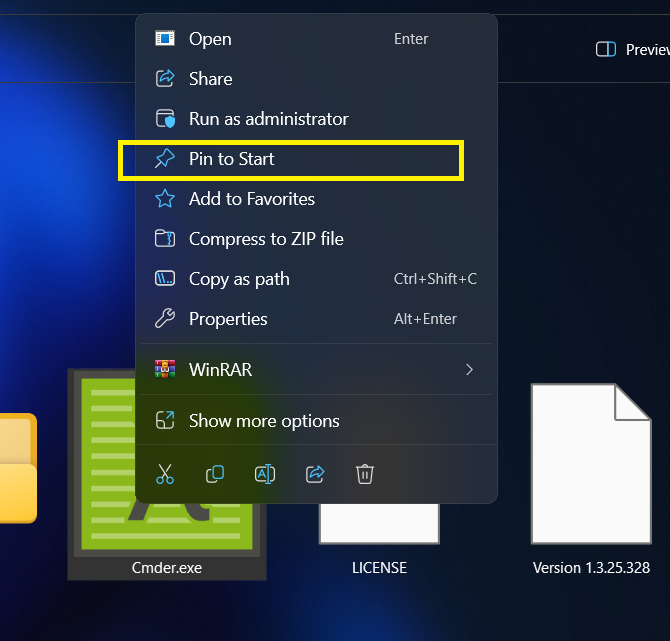
Task: Click the Delete trash can icon
Action: click(x=365, y=474)
